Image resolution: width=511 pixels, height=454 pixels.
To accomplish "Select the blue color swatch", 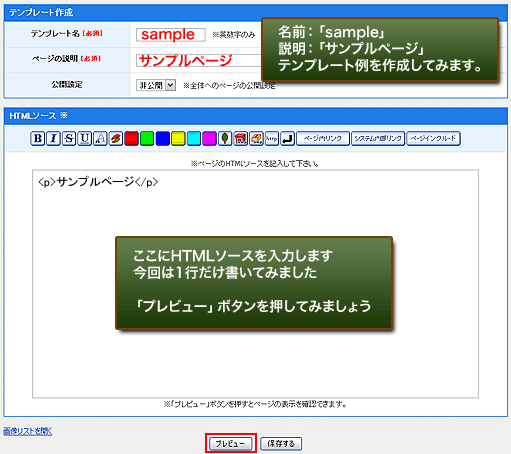I will click(x=163, y=138).
